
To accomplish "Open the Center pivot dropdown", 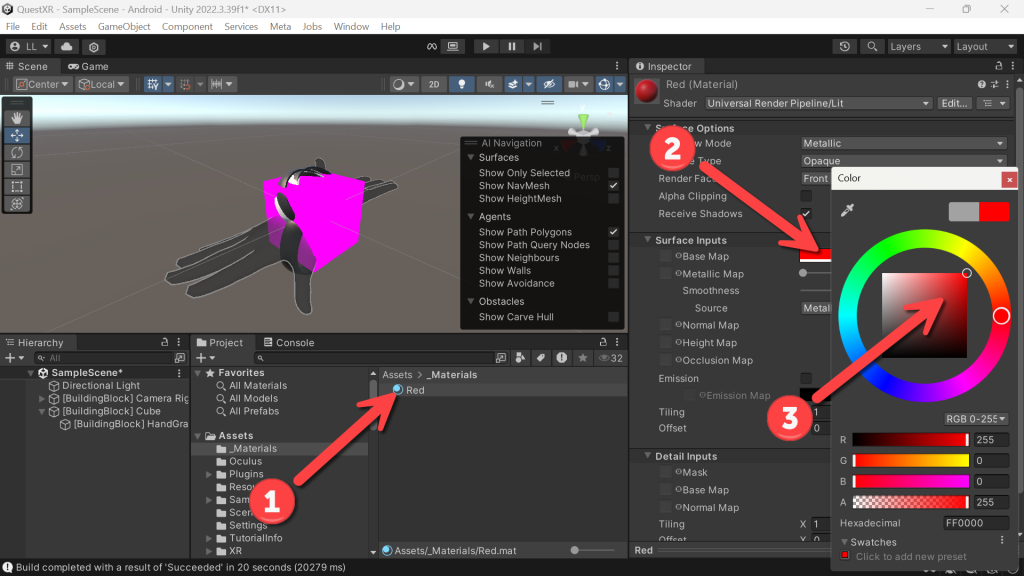I will (42, 84).
